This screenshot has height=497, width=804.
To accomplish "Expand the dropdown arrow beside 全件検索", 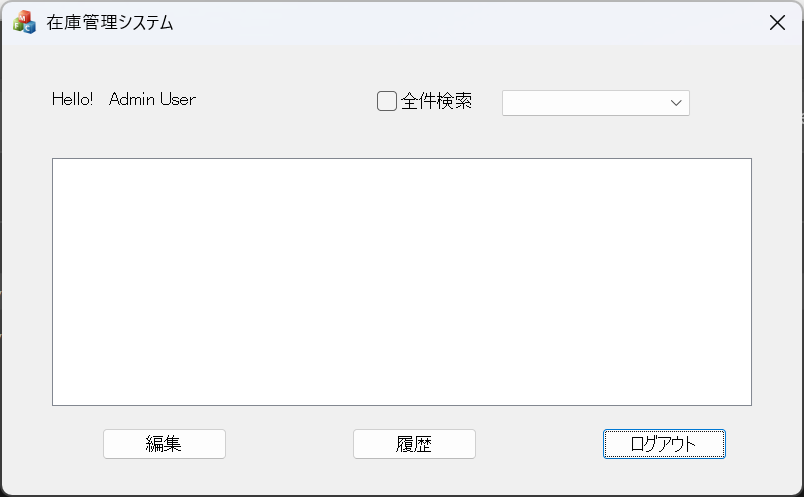I will (x=676, y=103).
